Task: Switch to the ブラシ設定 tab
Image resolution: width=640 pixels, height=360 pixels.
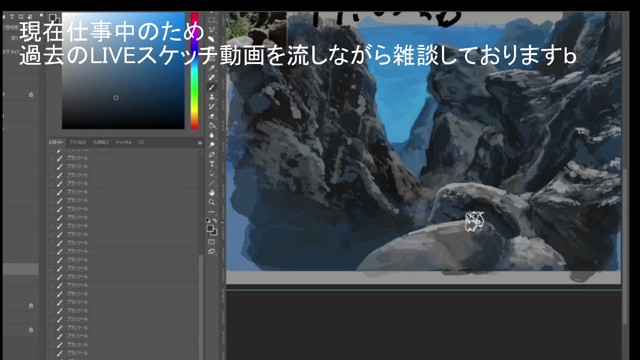Action: [x=77, y=142]
